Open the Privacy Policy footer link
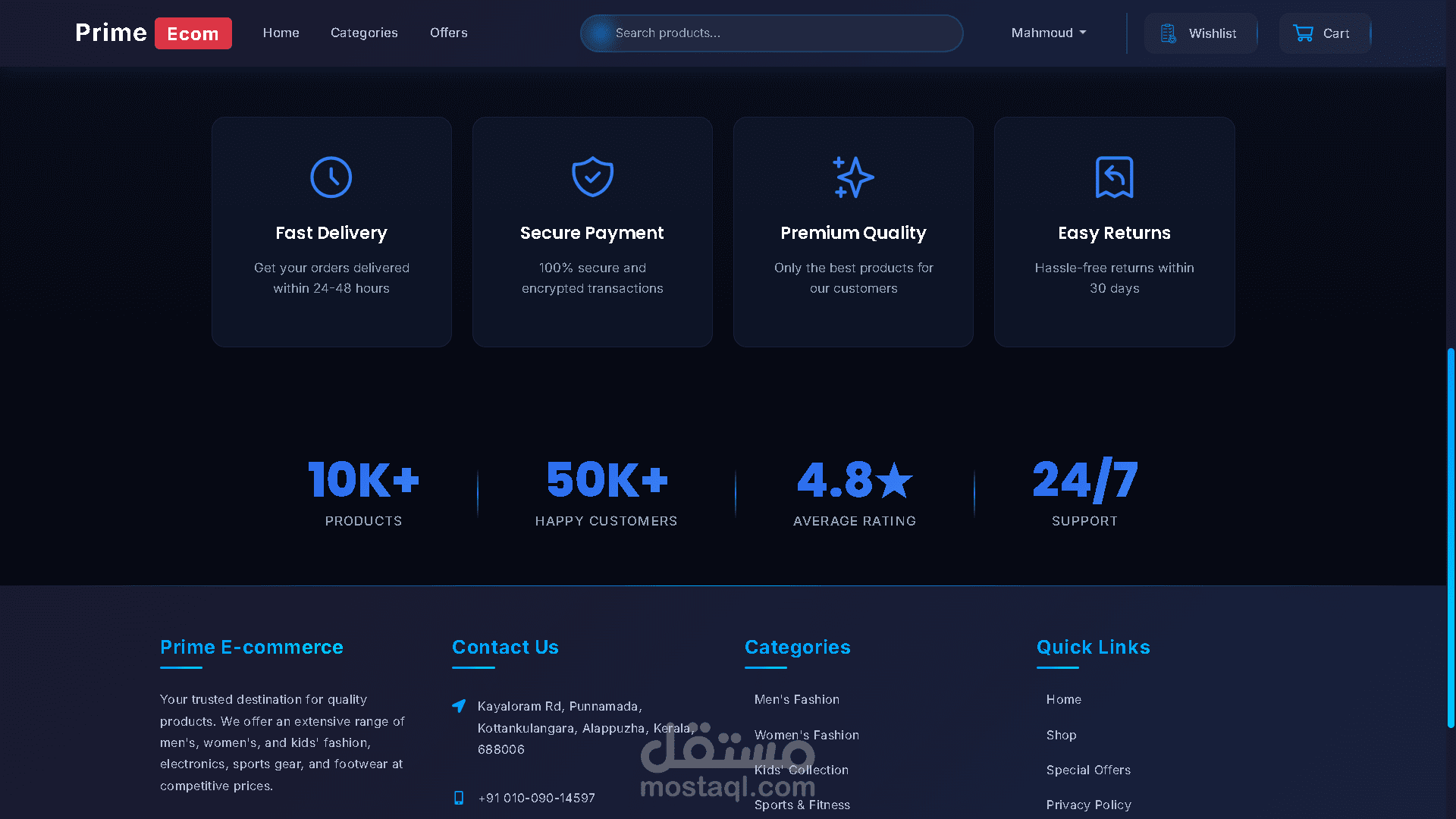The height and width of the screenshot is (819, 1456). (x=1088, y=805)
